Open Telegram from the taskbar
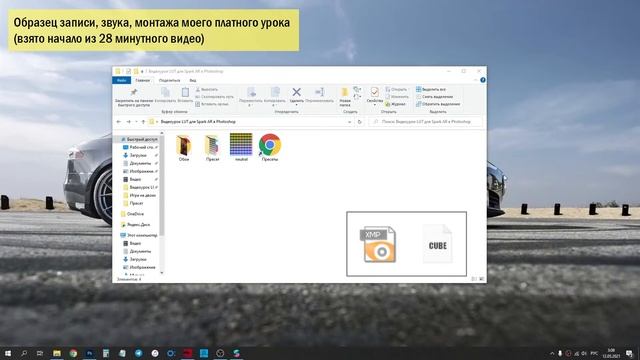Screen dimensions: 640x360 [139, 353]
